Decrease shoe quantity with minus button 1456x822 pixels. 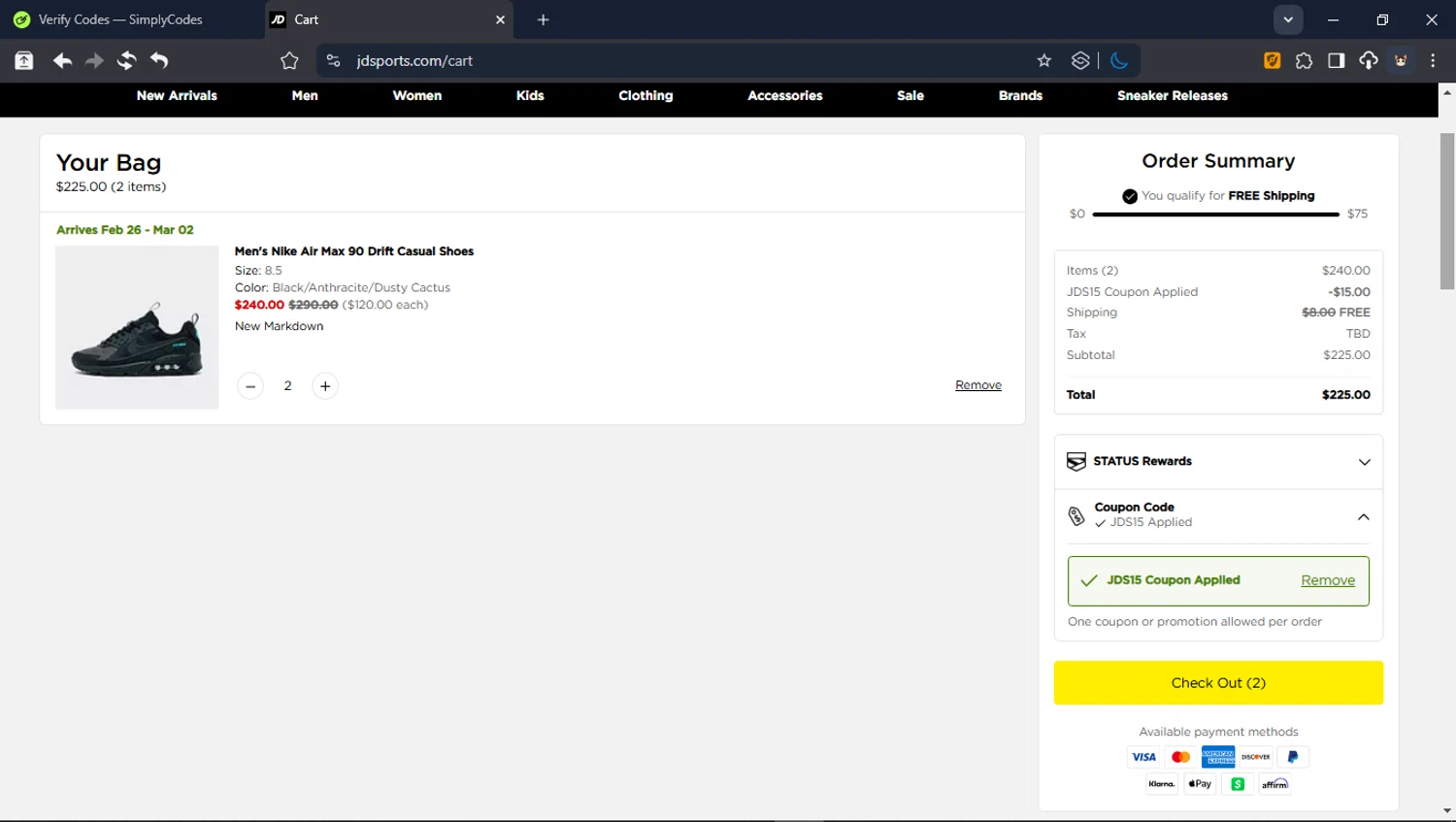[250, 386]
